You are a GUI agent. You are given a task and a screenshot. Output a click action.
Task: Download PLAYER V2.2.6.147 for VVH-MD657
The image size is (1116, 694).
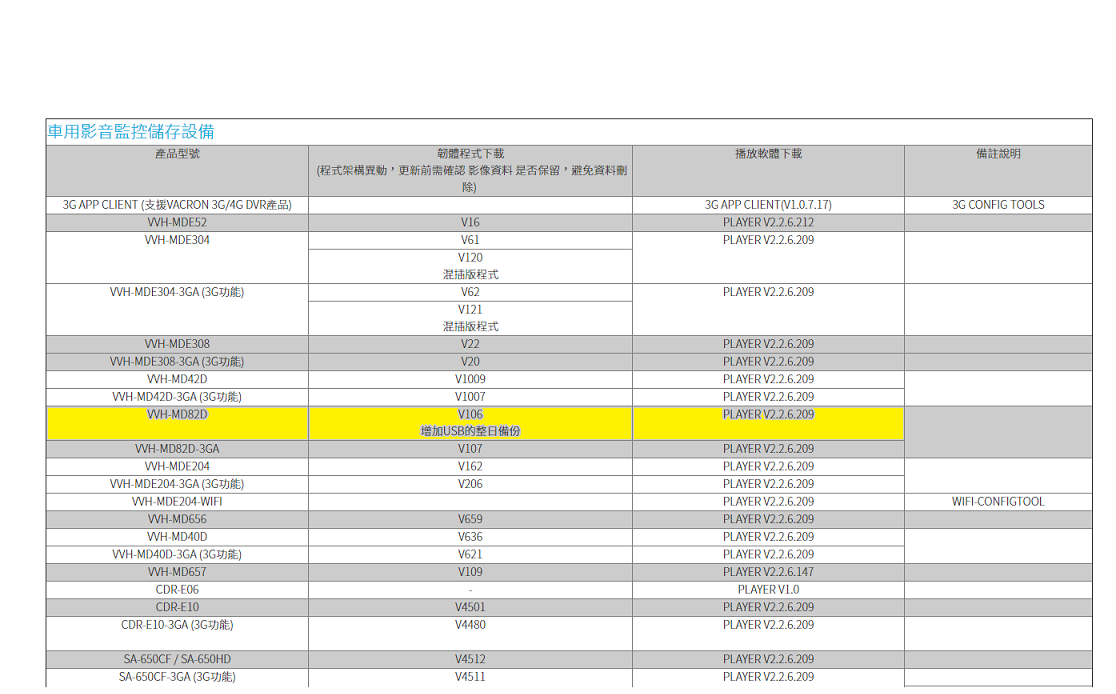point(768,572)
